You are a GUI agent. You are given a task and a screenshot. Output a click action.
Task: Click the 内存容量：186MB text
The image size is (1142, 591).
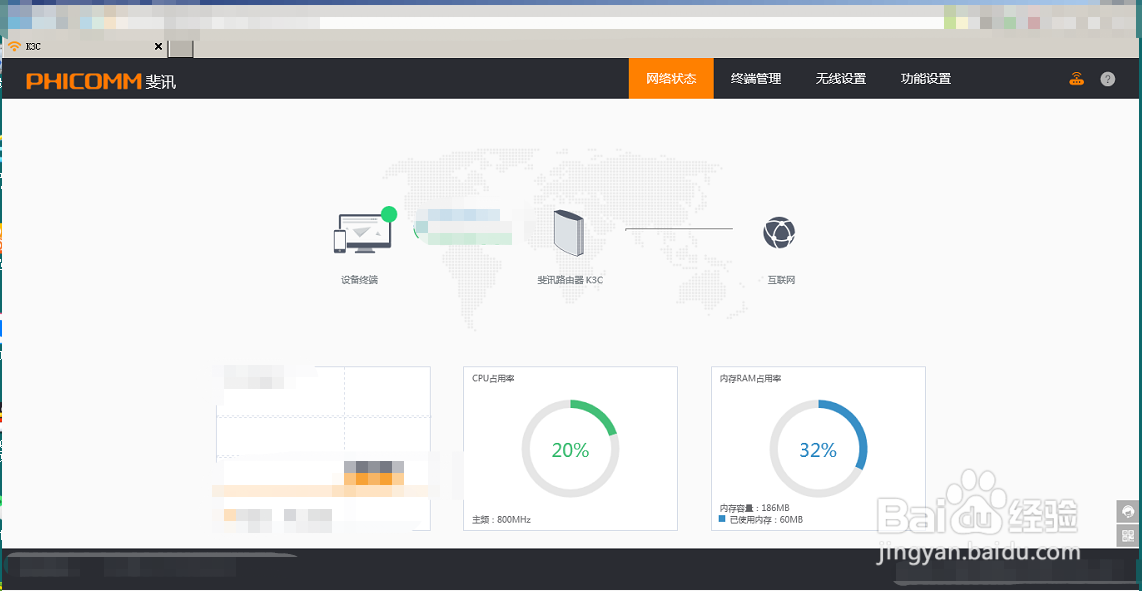(755, 508)
